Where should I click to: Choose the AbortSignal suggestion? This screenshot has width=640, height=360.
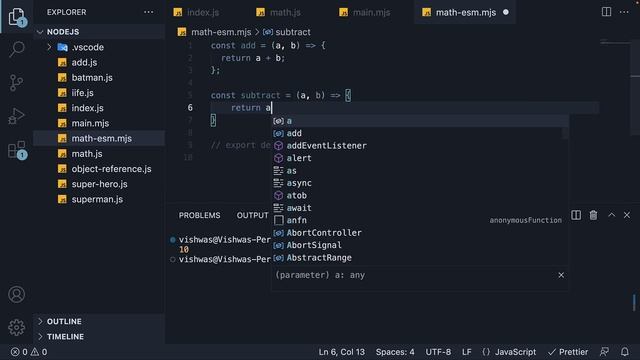(x=420, y=245)
